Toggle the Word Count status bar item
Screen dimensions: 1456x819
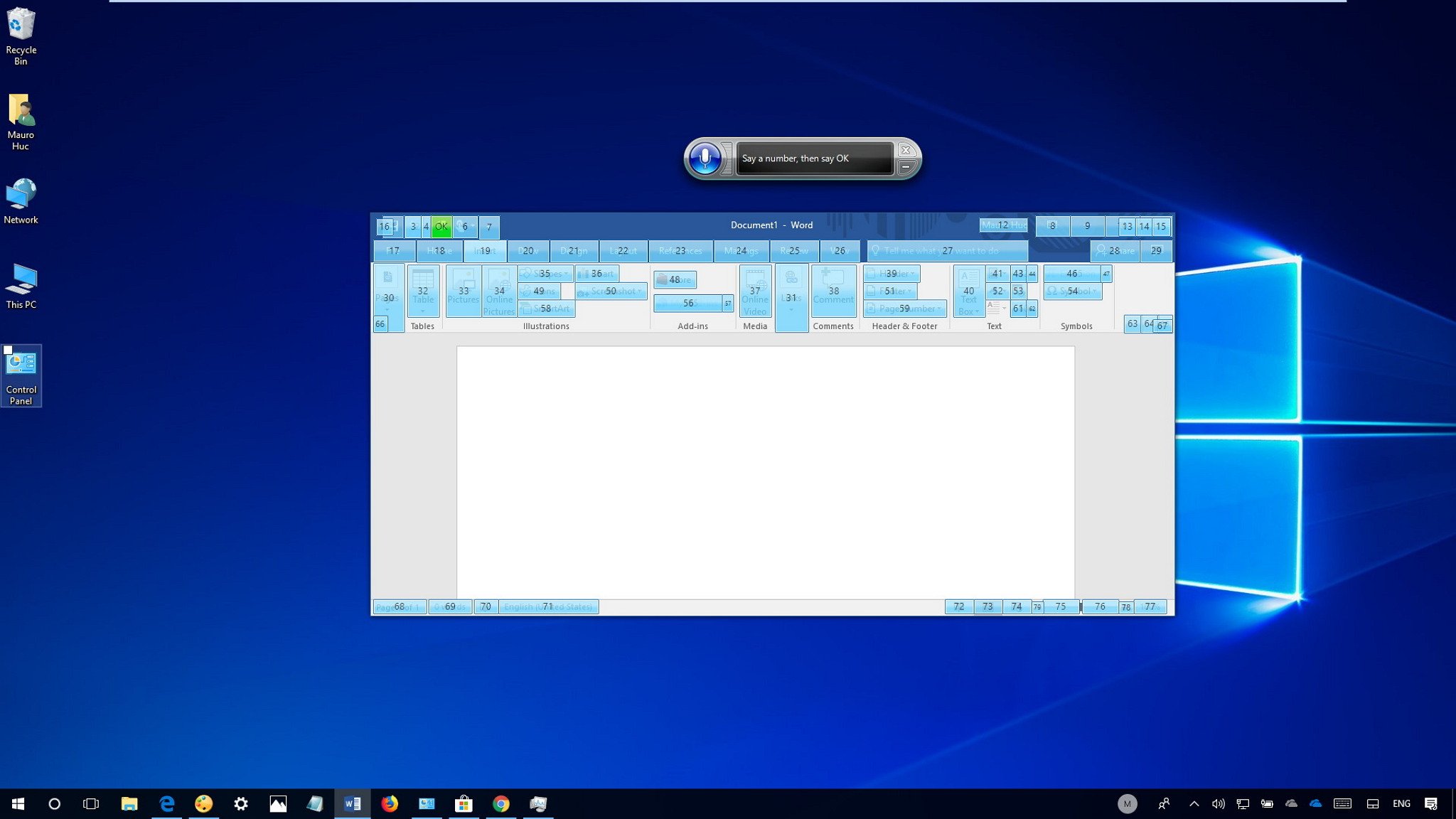pos(449,606)
